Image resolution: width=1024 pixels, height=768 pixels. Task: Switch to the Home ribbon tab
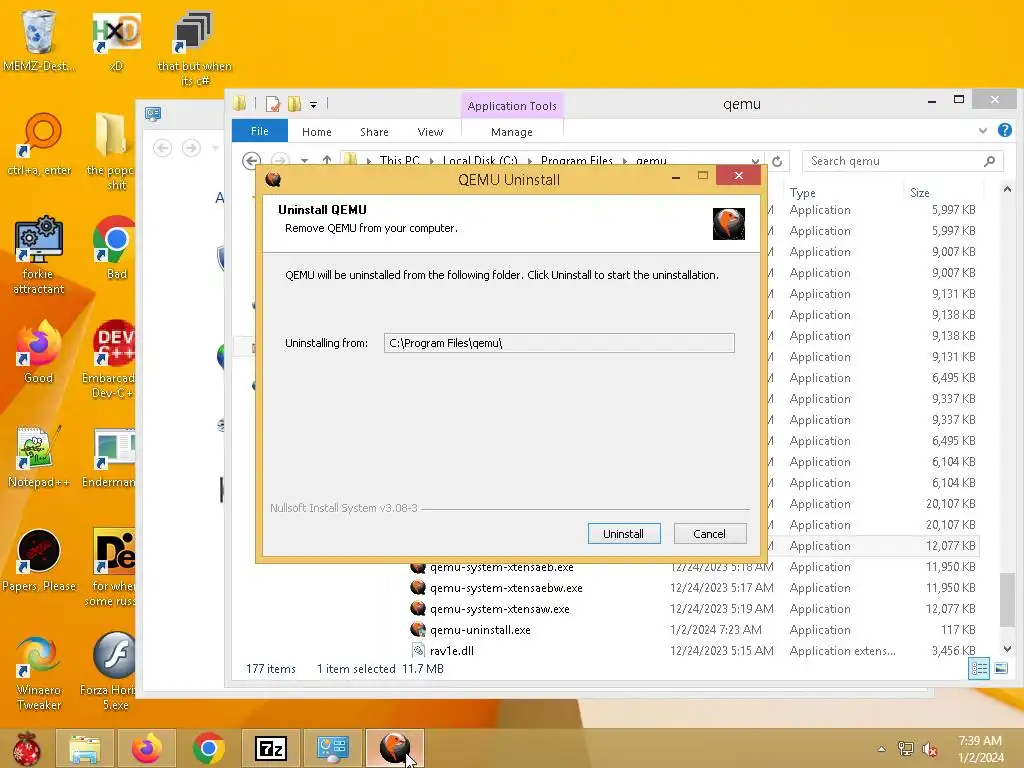click(317, 132)
